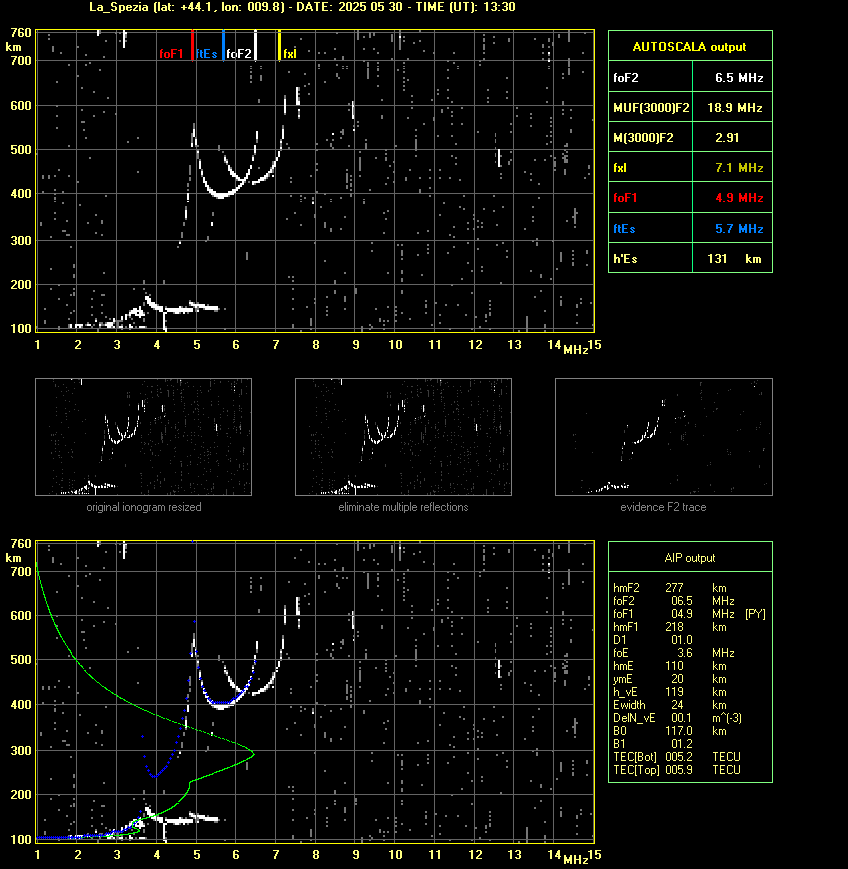Select the hmF2 277 km row
The height and width of the screenshot is (869, 848).
tap(670, 588)
